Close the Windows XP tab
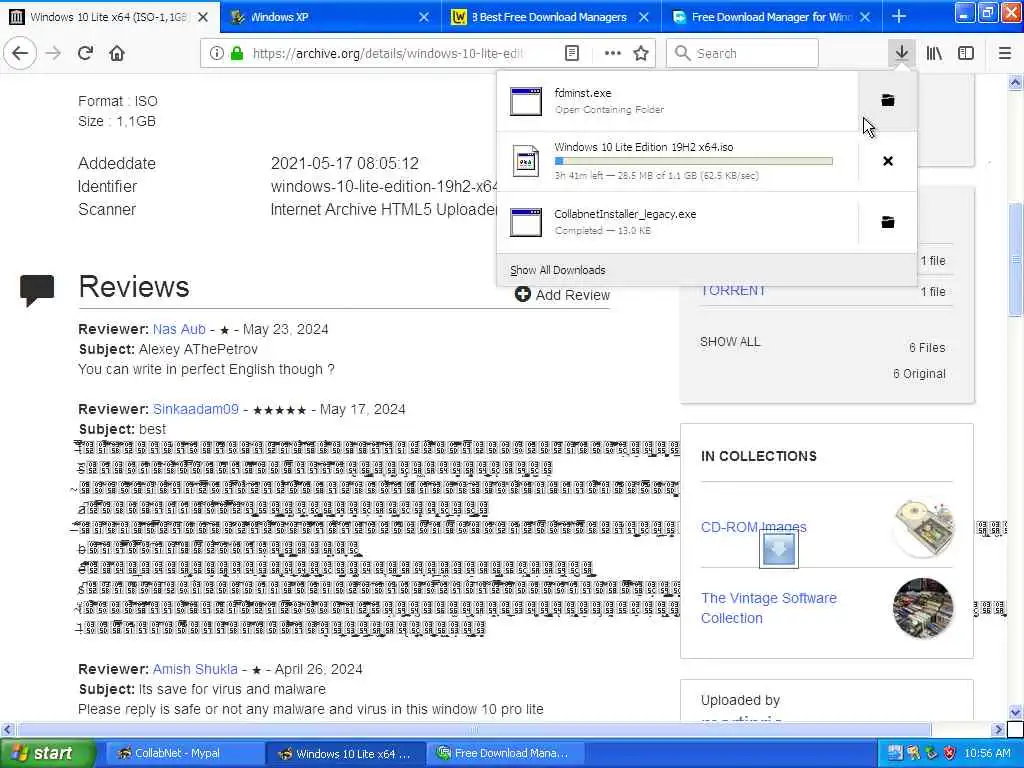 click(x=424, y=17)
